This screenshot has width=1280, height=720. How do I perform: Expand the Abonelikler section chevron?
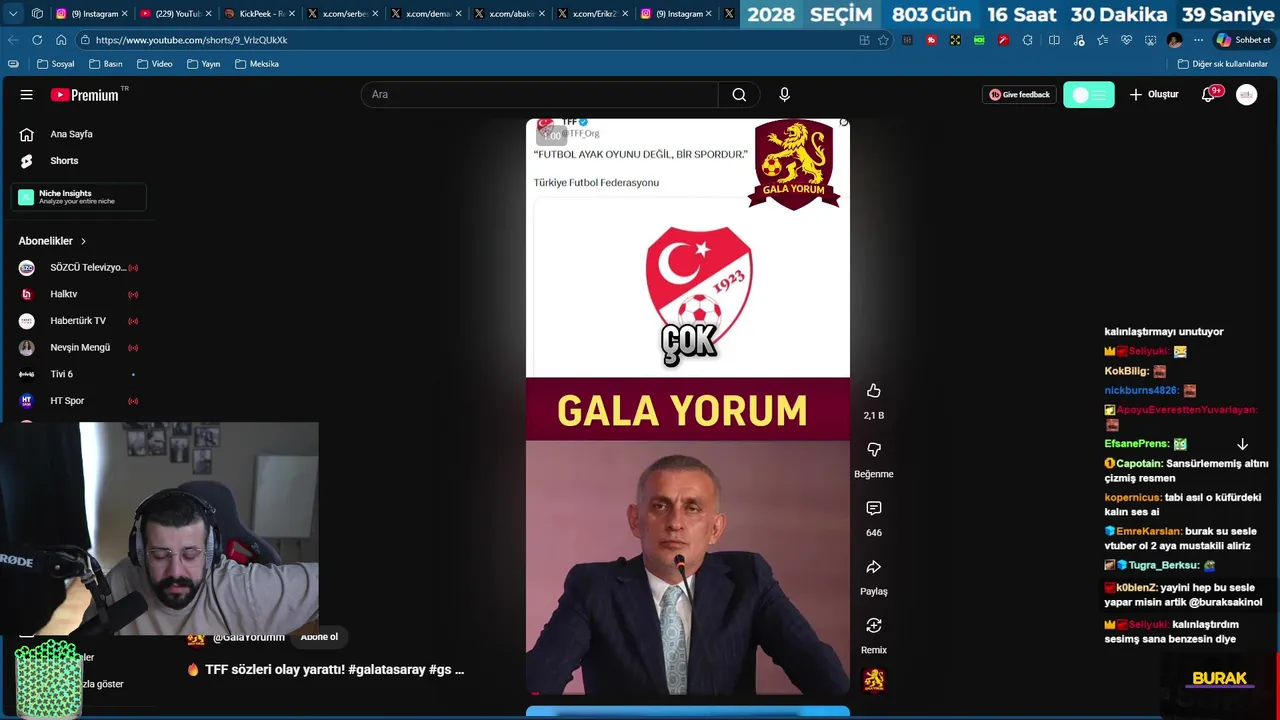[x=83, y=241]
